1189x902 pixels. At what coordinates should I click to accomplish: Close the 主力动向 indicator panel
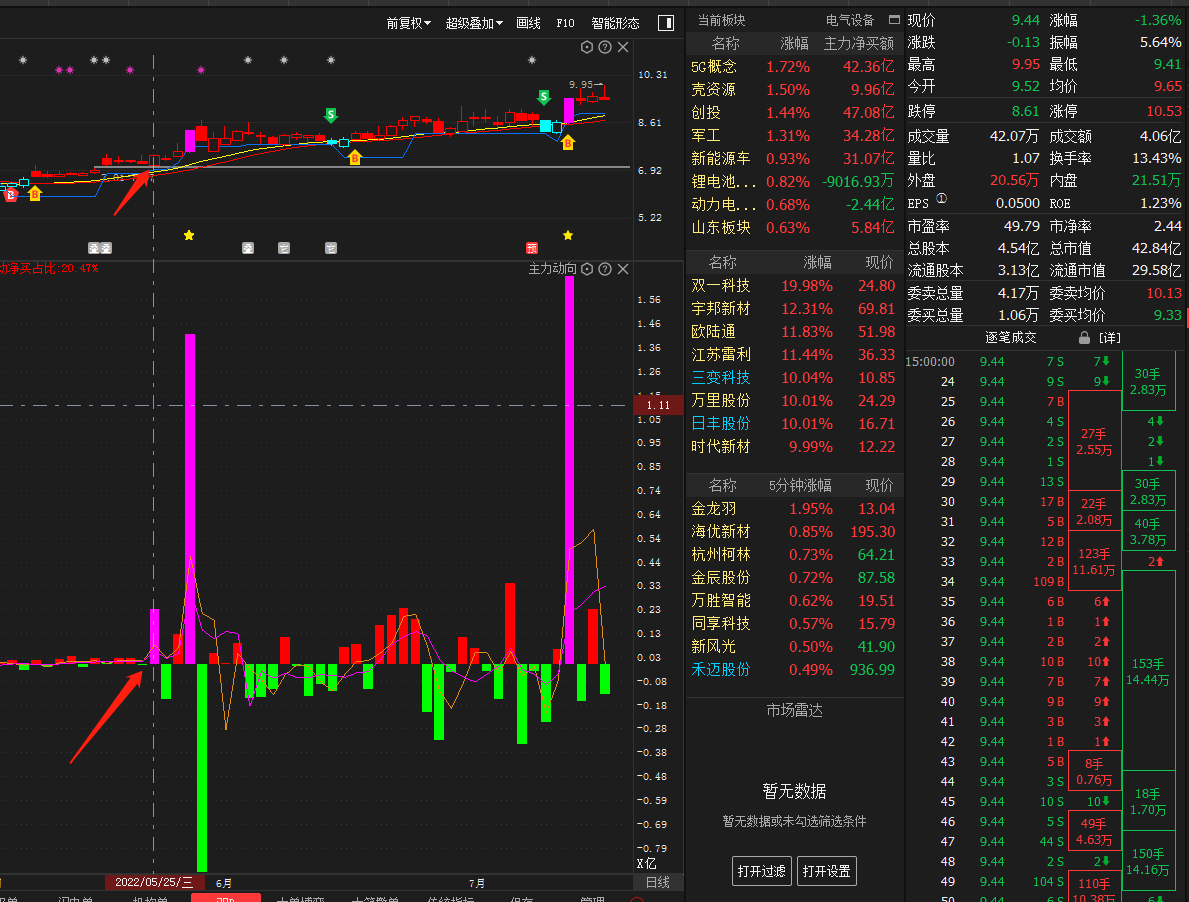(x=623, y=269)
